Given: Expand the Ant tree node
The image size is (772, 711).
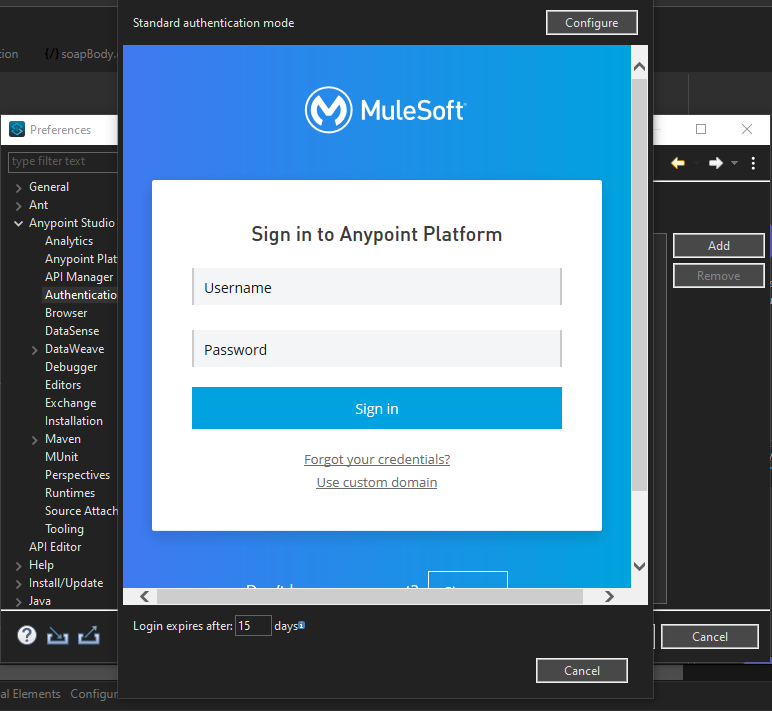Looking at the screenshot, I should tap(18, 206).
